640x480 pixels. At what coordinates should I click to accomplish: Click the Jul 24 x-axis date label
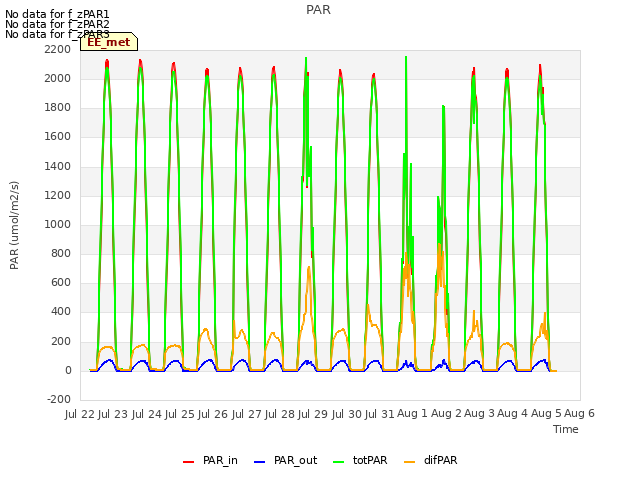[147, 414]
